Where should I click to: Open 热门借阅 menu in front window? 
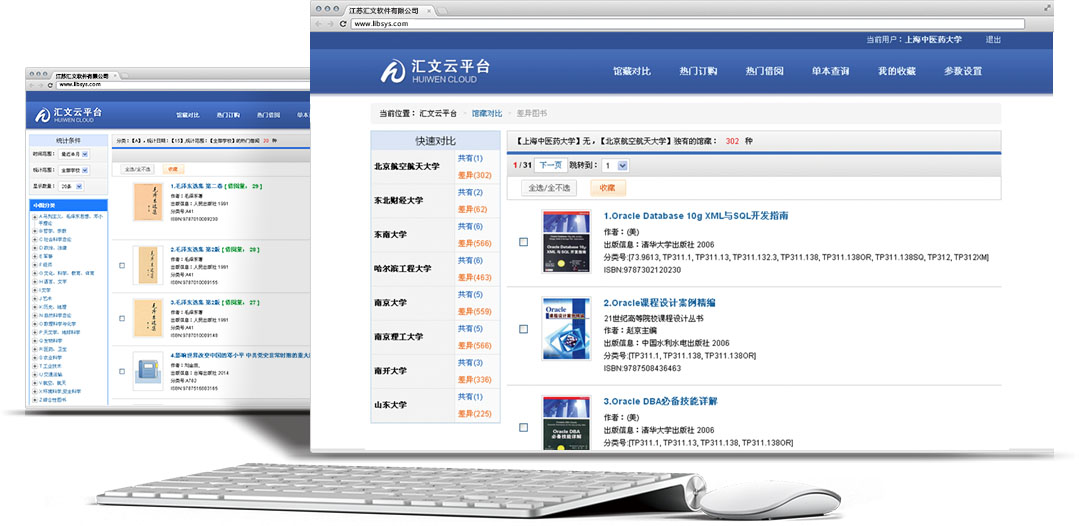[x=764, y=72]
